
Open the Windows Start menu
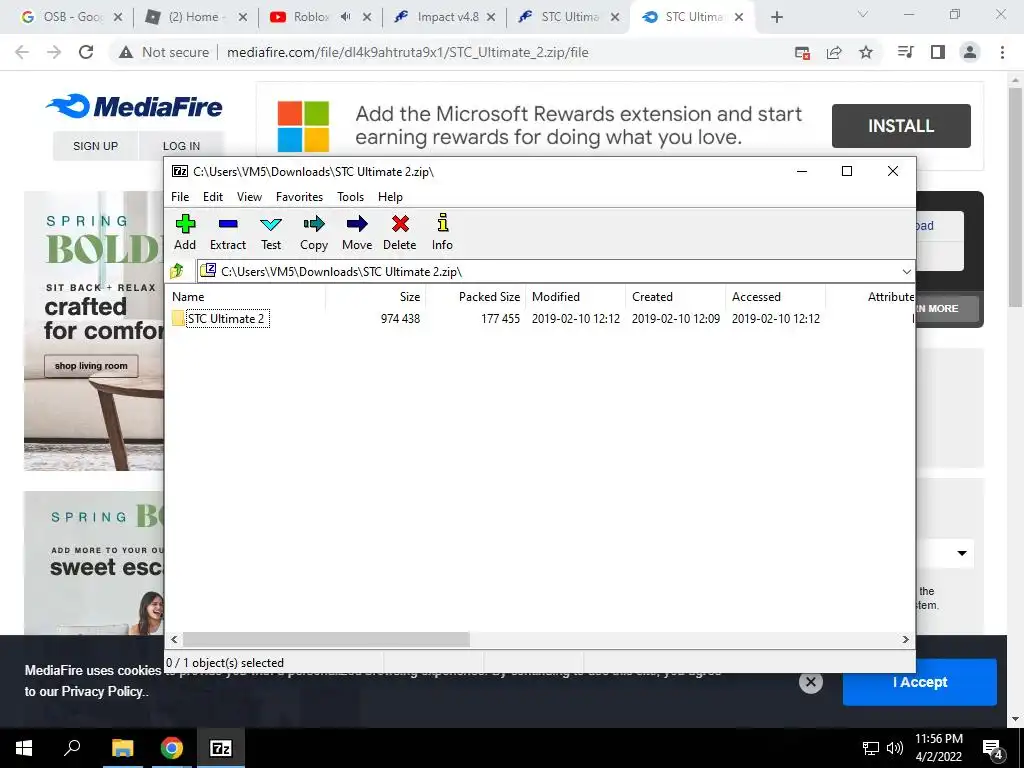point(24,748)
